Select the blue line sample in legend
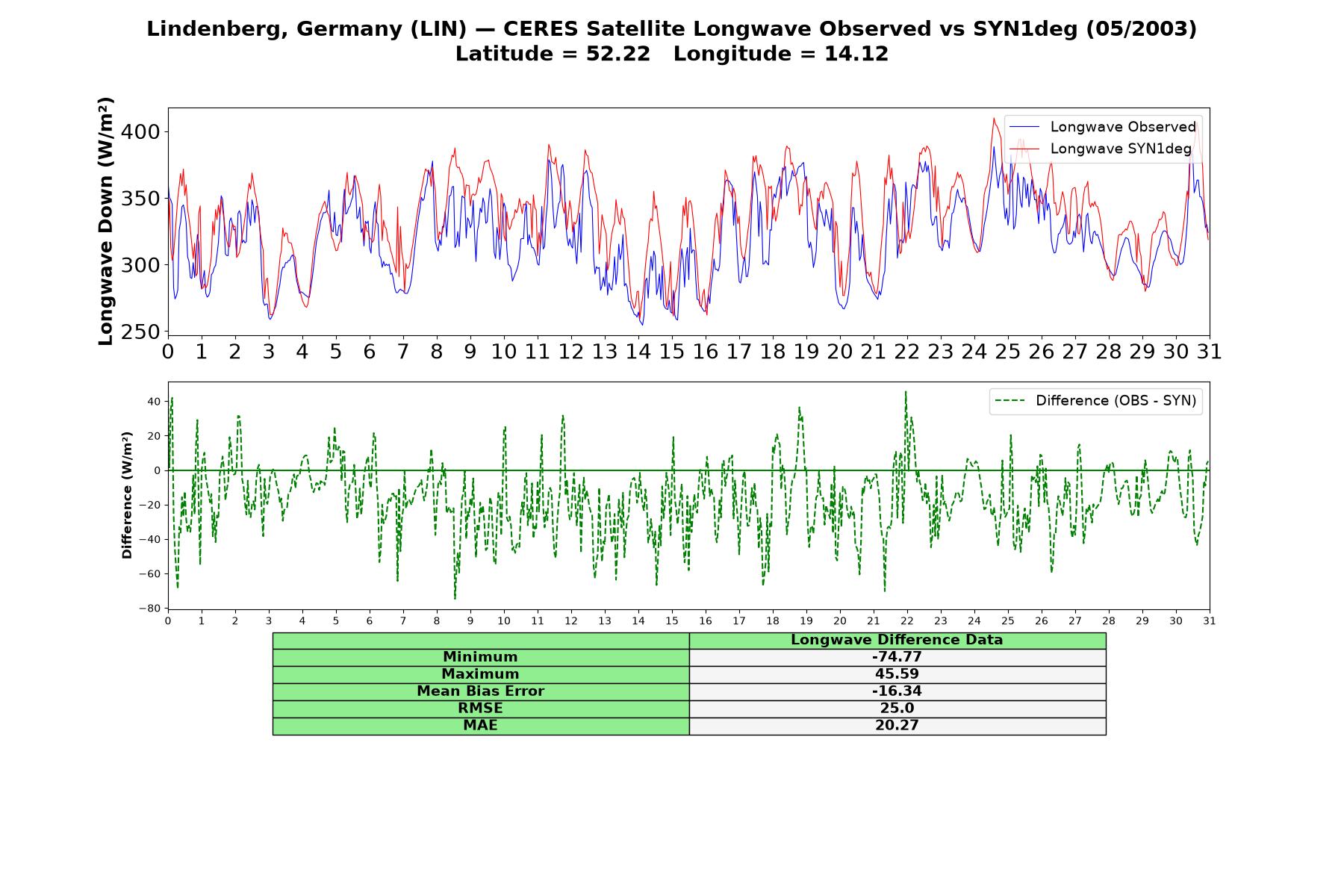 (x=1024, y=128)
